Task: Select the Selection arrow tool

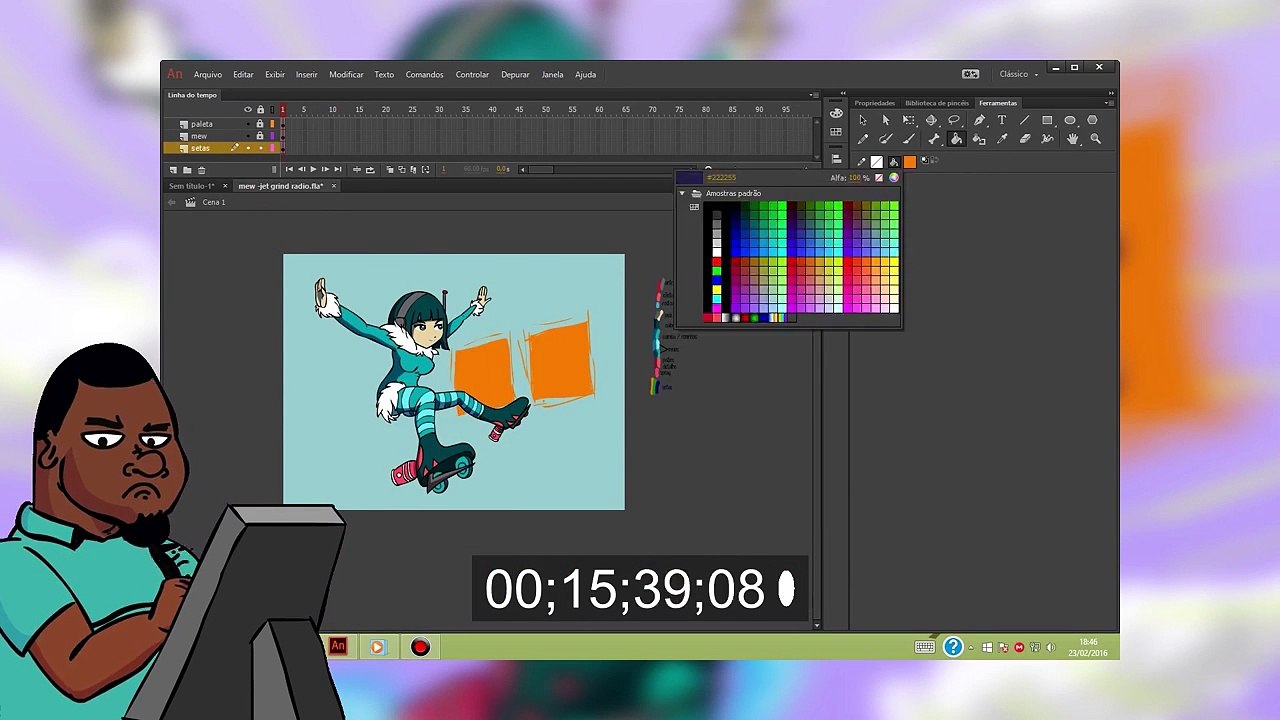Action: coord(863,120)
